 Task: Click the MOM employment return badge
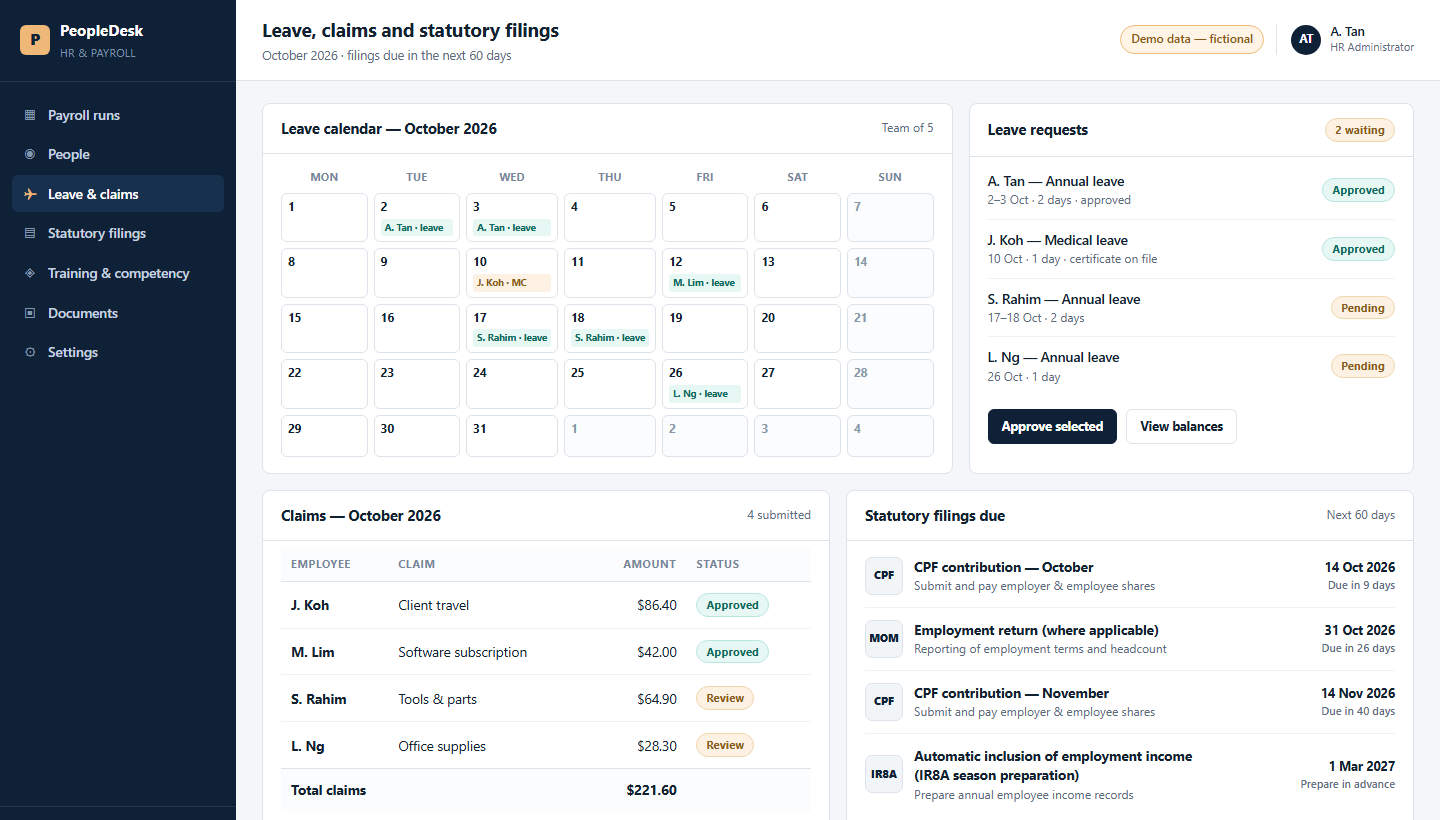884,638
